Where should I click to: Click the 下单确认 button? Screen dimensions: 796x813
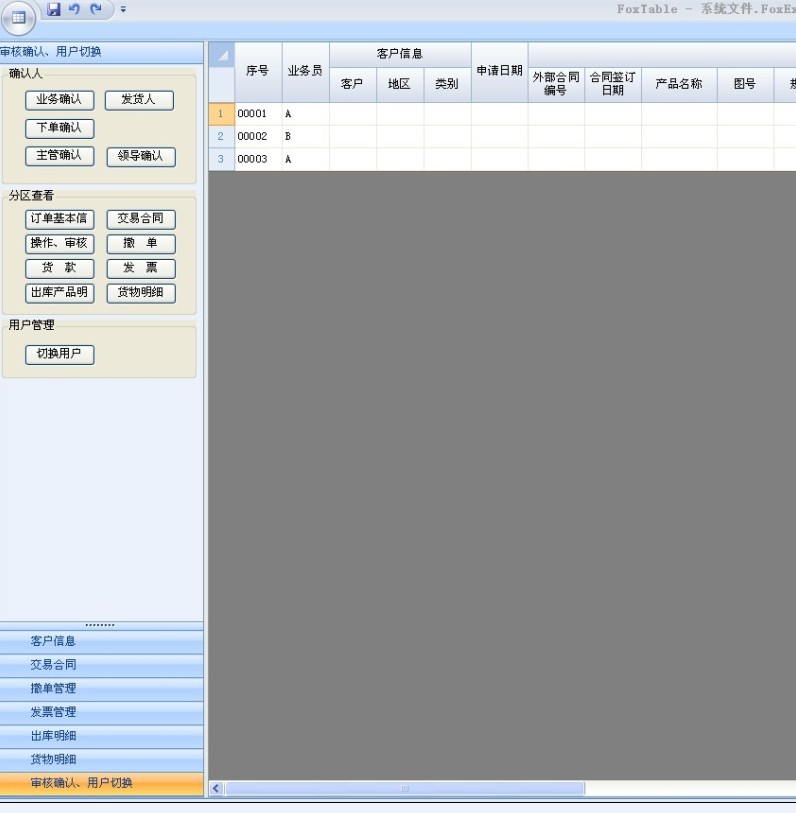pyautogui.click(x=60, y=128)
